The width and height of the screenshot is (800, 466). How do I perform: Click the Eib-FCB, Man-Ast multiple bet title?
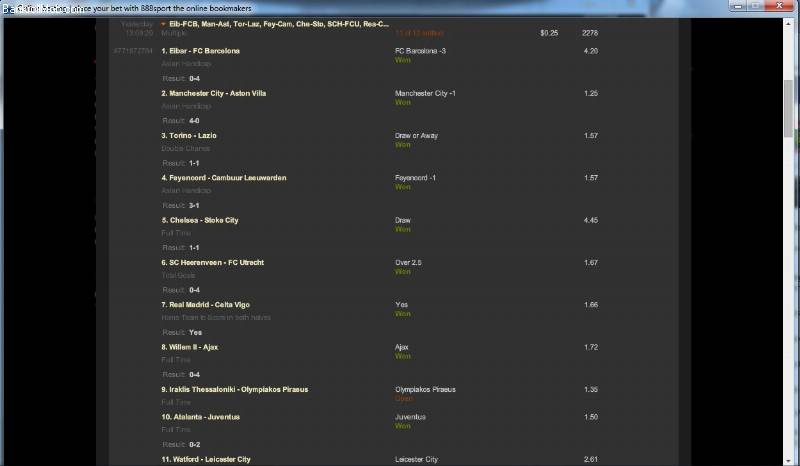(279, 24)
